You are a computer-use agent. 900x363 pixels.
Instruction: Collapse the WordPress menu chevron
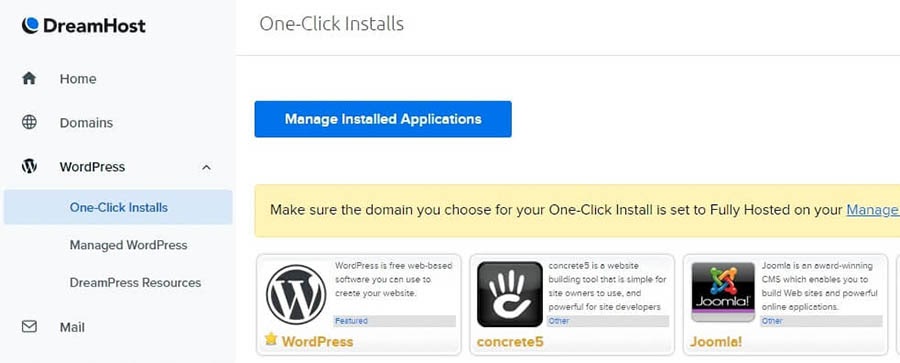coord(207,167)
